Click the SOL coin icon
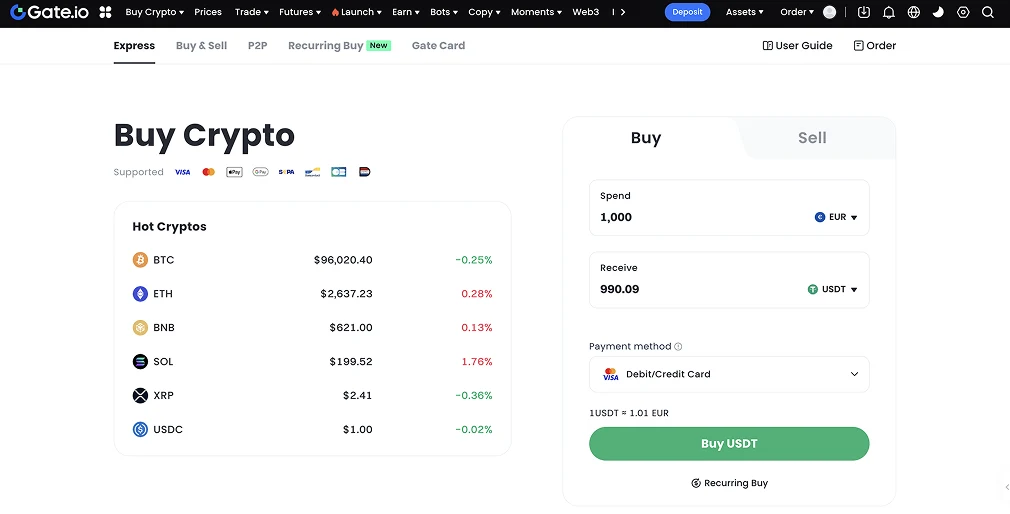 [x=140, y=361]
